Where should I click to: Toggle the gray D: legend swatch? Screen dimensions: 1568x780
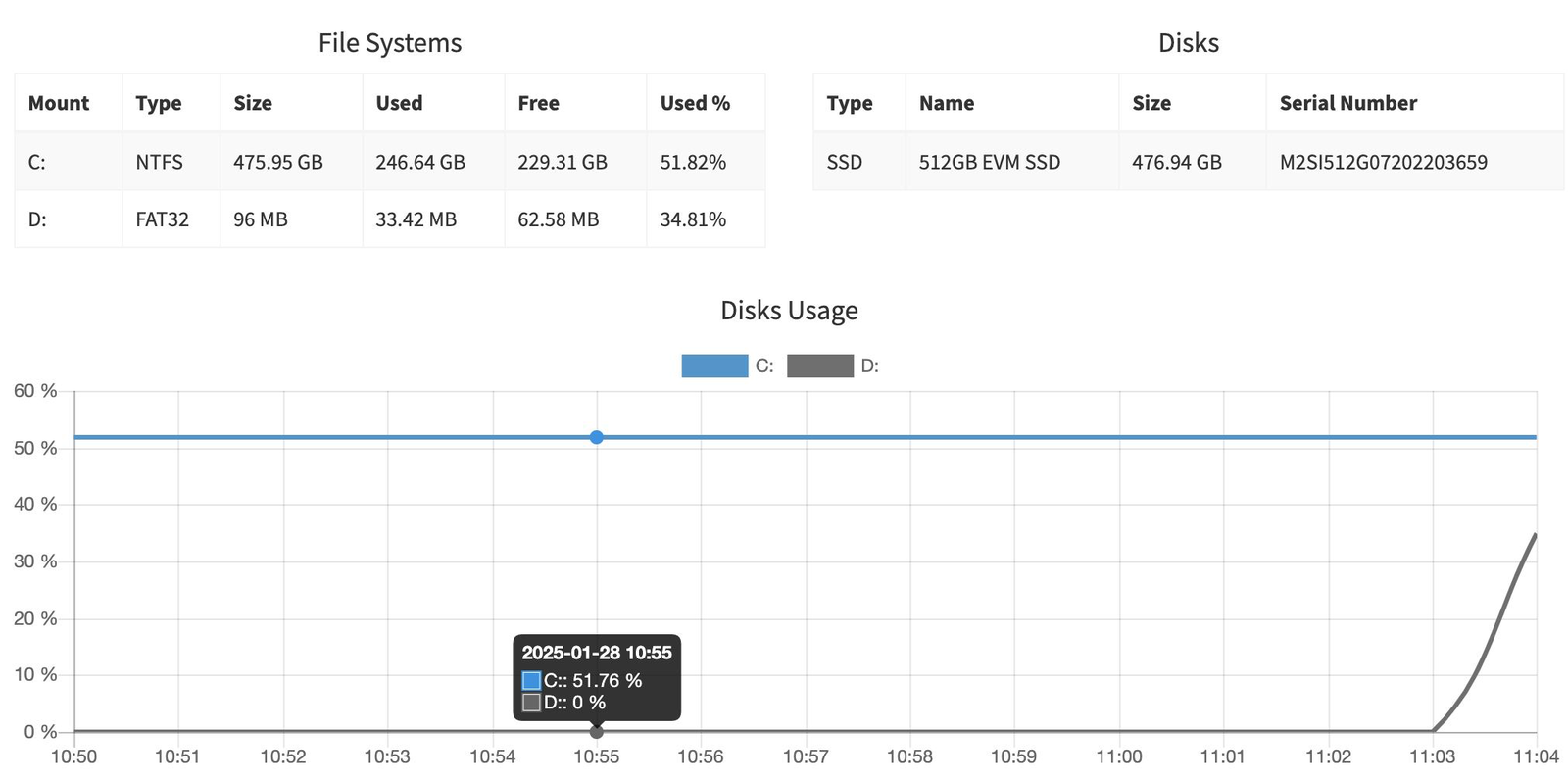820,366
